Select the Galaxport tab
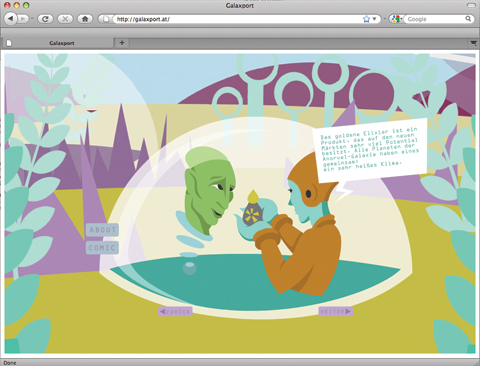Screen dimensions: 480x366 58,43
